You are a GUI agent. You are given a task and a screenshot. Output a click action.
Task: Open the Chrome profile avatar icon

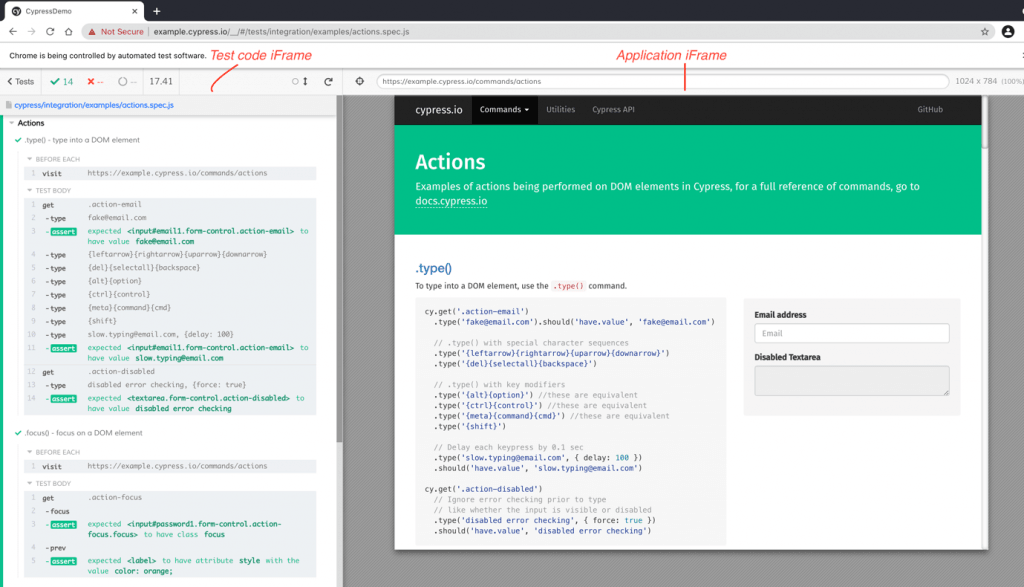pyautogui.click(x=1008, y=32)
